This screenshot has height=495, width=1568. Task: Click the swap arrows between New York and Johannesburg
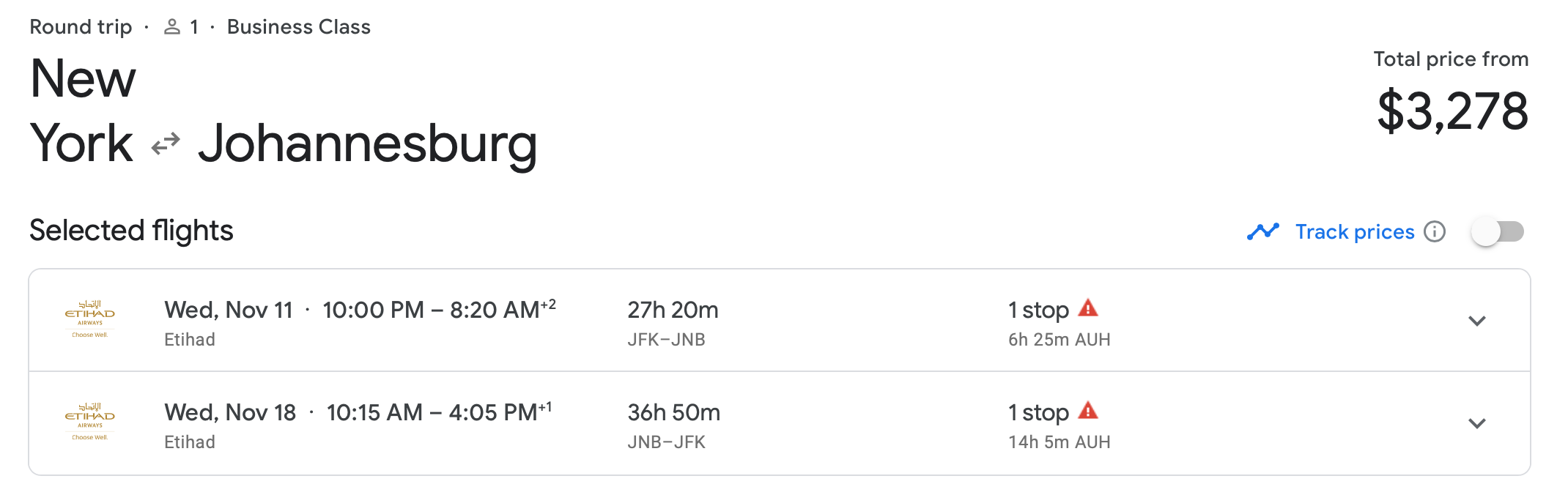coord(167,142)
